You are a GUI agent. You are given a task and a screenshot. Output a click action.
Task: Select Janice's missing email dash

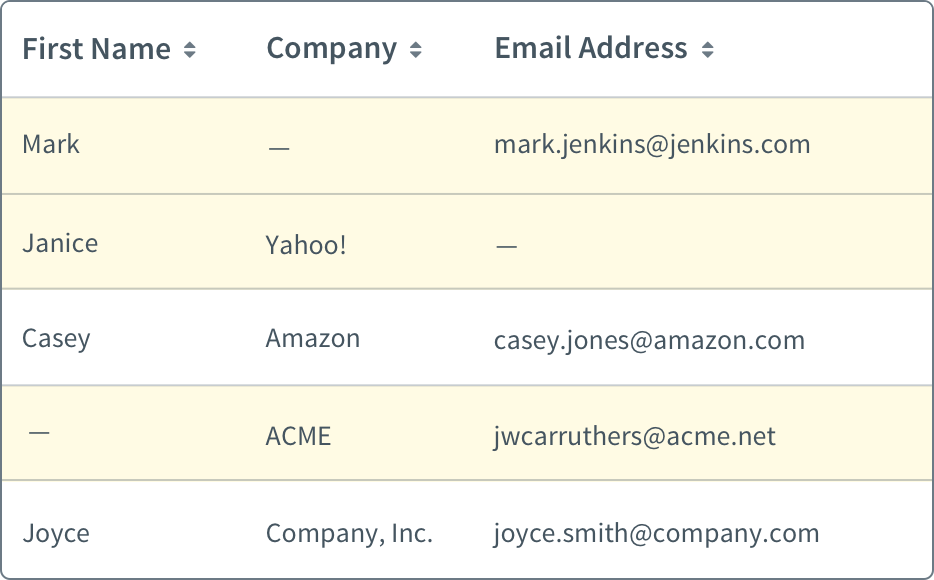pyautogui.click(x=507, y=245)
